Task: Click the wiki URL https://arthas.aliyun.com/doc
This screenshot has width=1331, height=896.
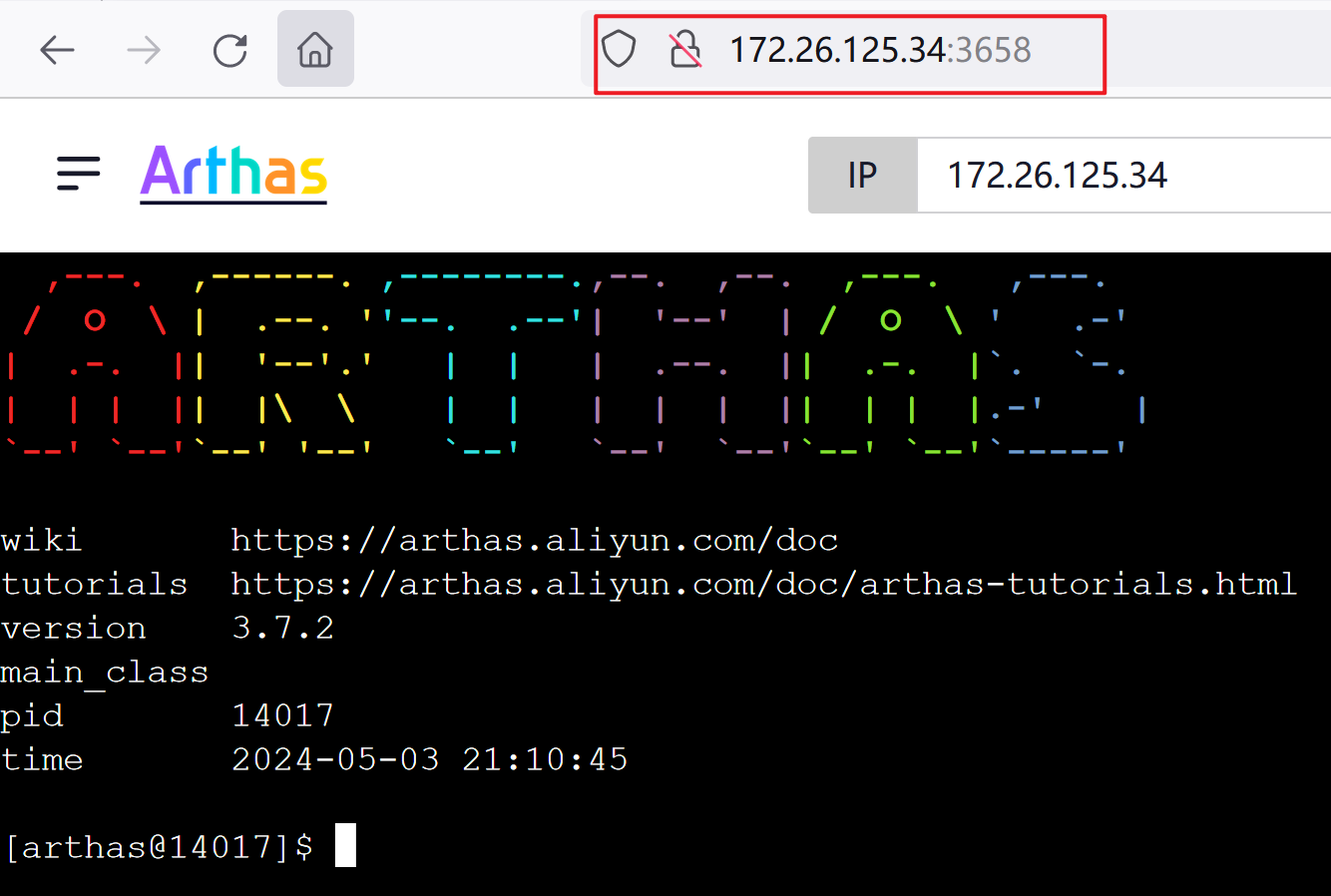Action: pos(534,541)
